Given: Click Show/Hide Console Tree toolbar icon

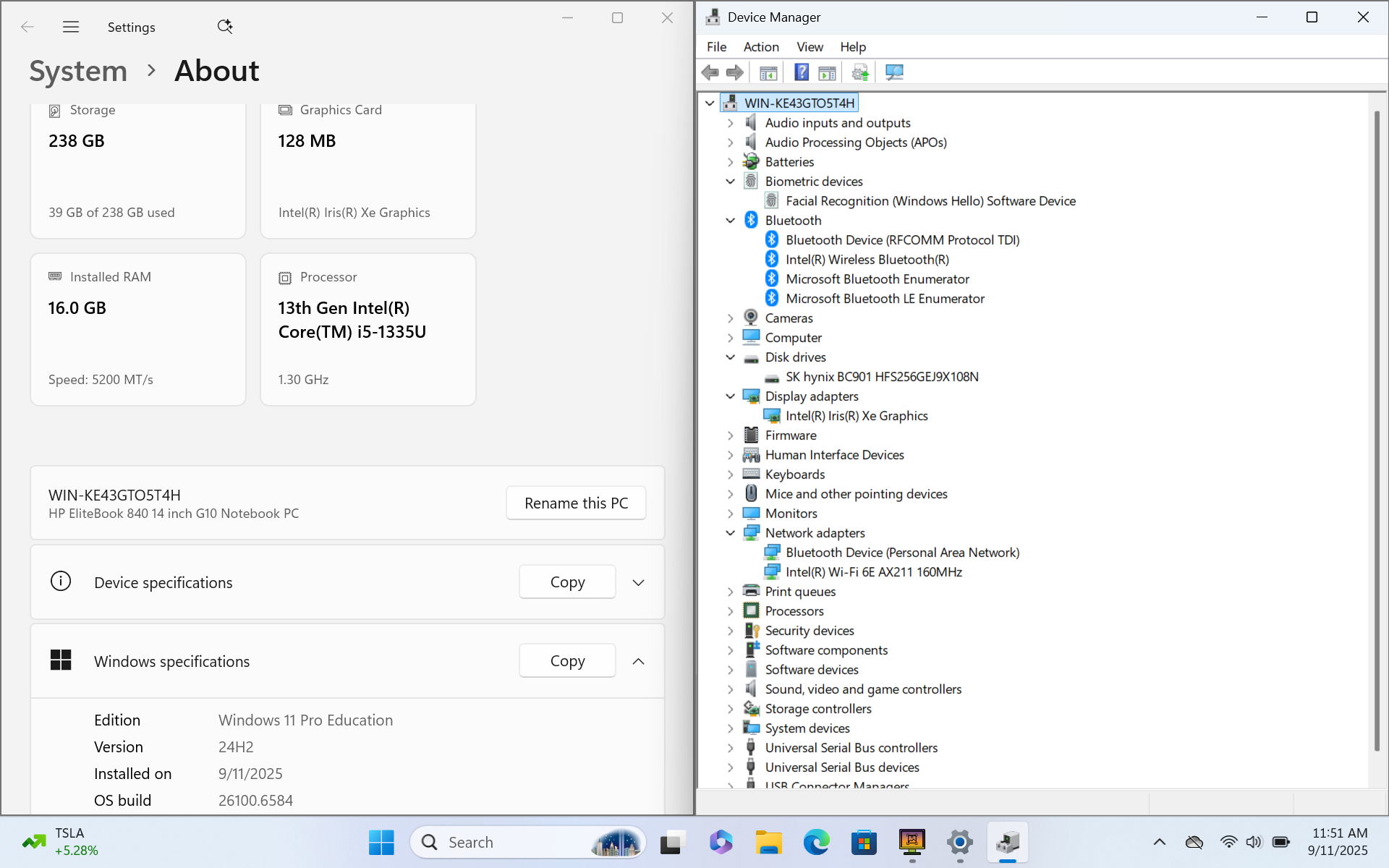Looking at the screenshot, I should pos(768,72).
